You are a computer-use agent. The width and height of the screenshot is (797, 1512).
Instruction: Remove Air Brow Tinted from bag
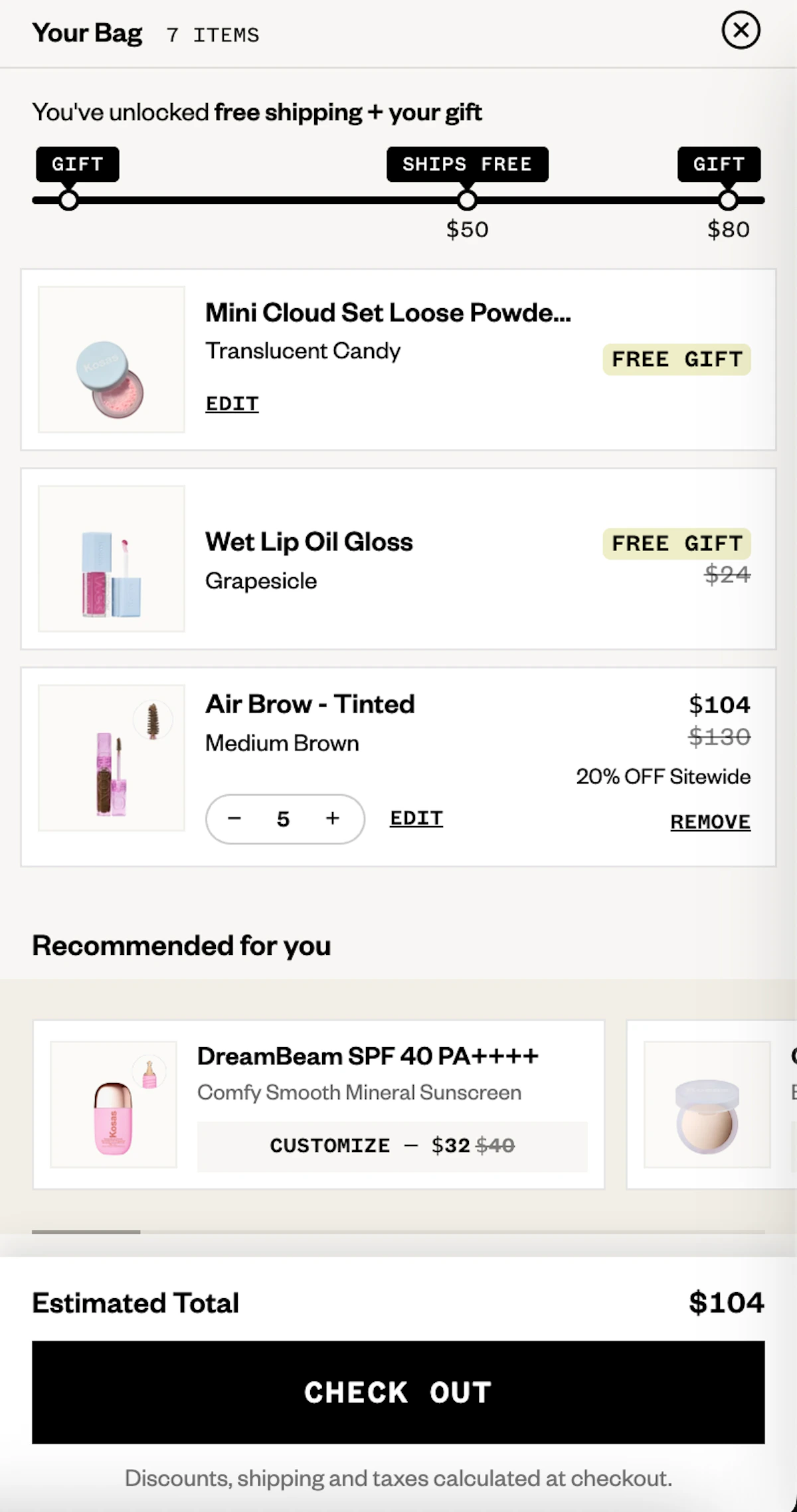coord(710,821)
